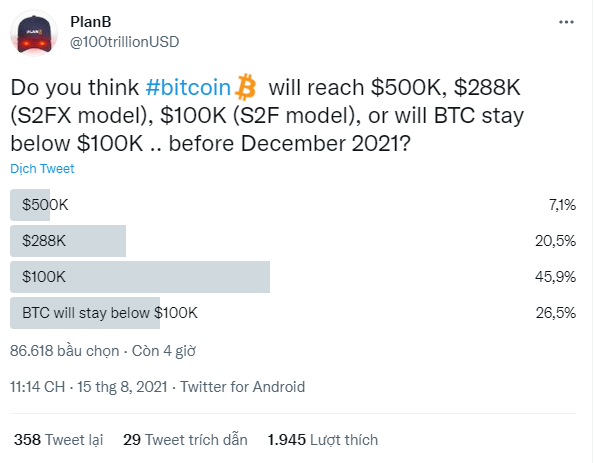View the 29 Tweet trích dẫn quotes

(x=185, y=440)
